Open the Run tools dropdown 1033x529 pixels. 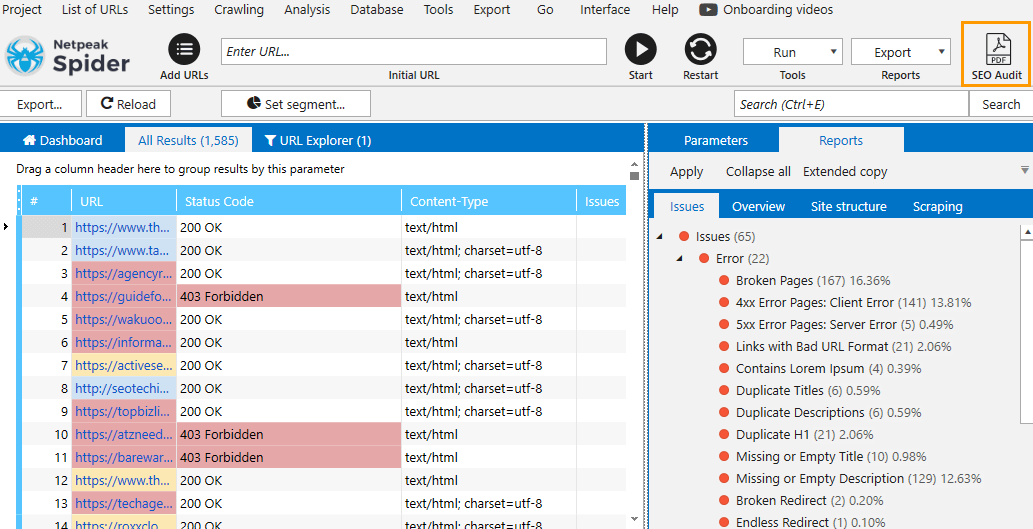pyautogui.click(x=793, y=52)
